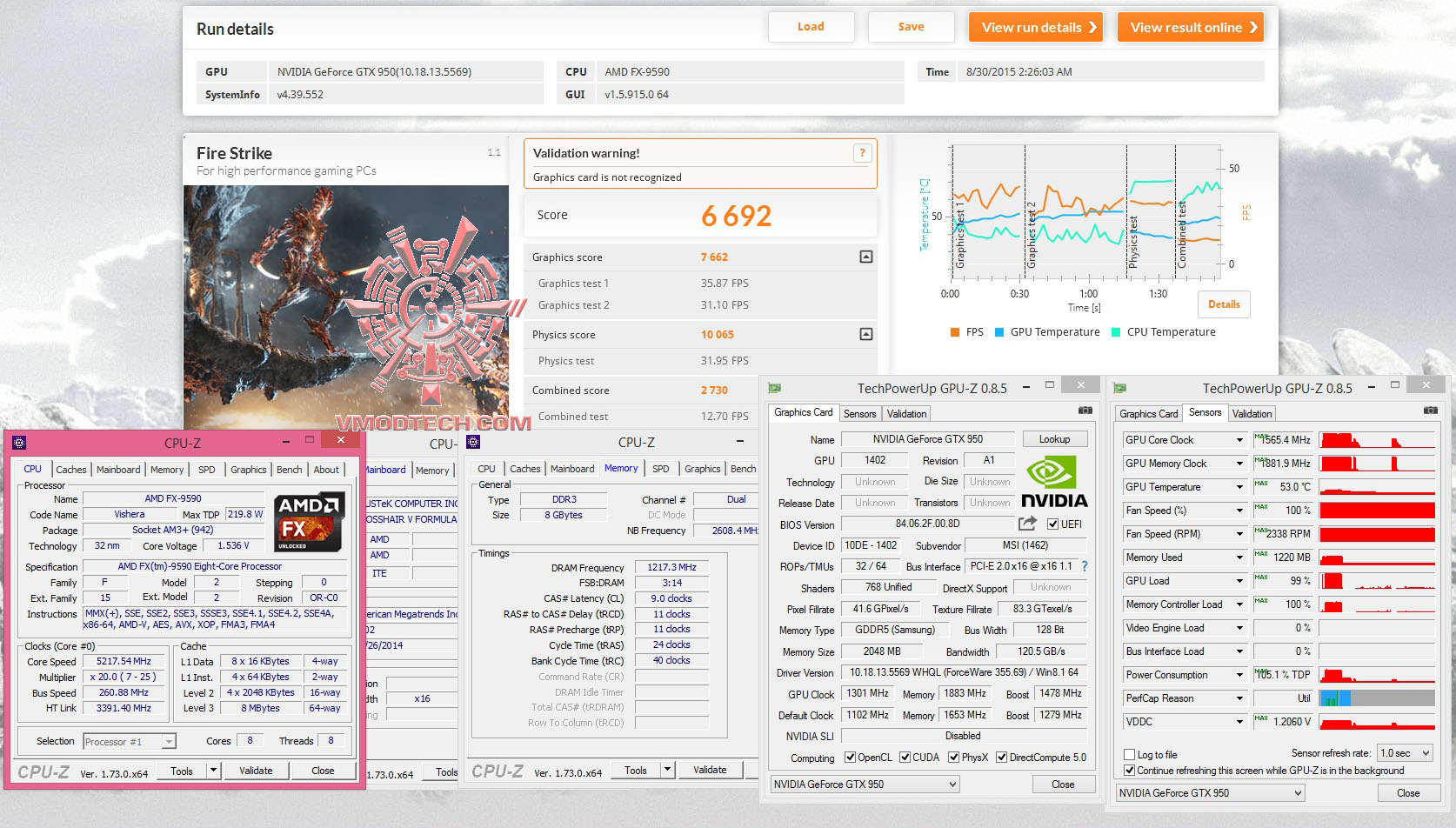
Task: Toggle the CUDA checkbox
Action: point(905,758)
